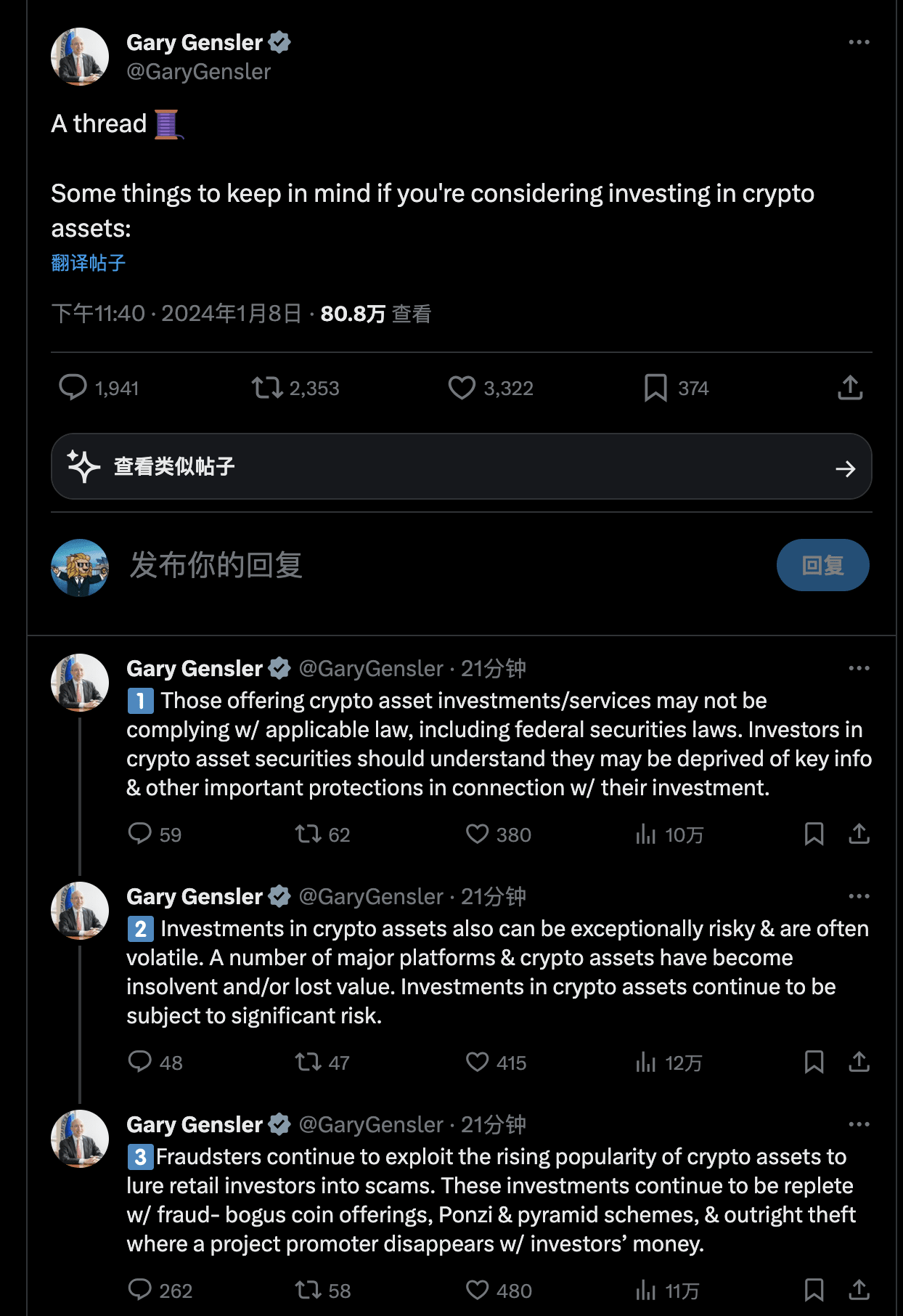
Task: Like reply 1 with 380 likes
Action: point(499,834)
